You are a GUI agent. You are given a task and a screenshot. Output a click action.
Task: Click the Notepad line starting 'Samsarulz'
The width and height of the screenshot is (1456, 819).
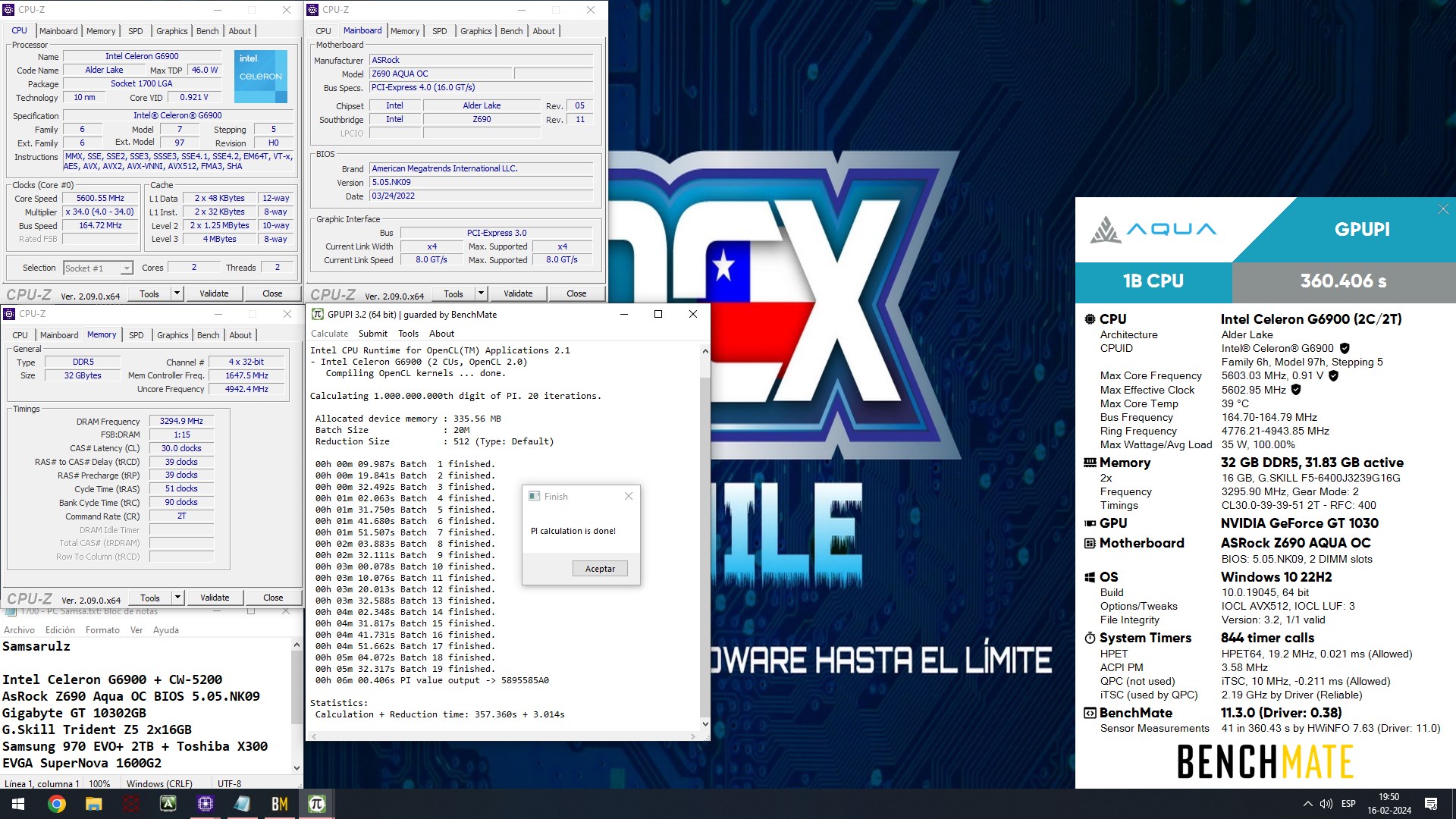pyautogui.click(x=36, y=646)
